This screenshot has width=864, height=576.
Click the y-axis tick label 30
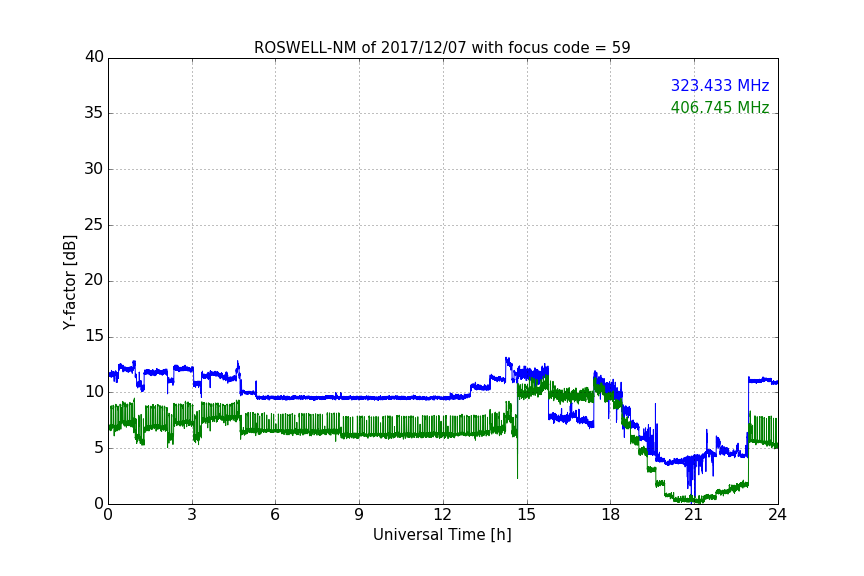(94, 169)
